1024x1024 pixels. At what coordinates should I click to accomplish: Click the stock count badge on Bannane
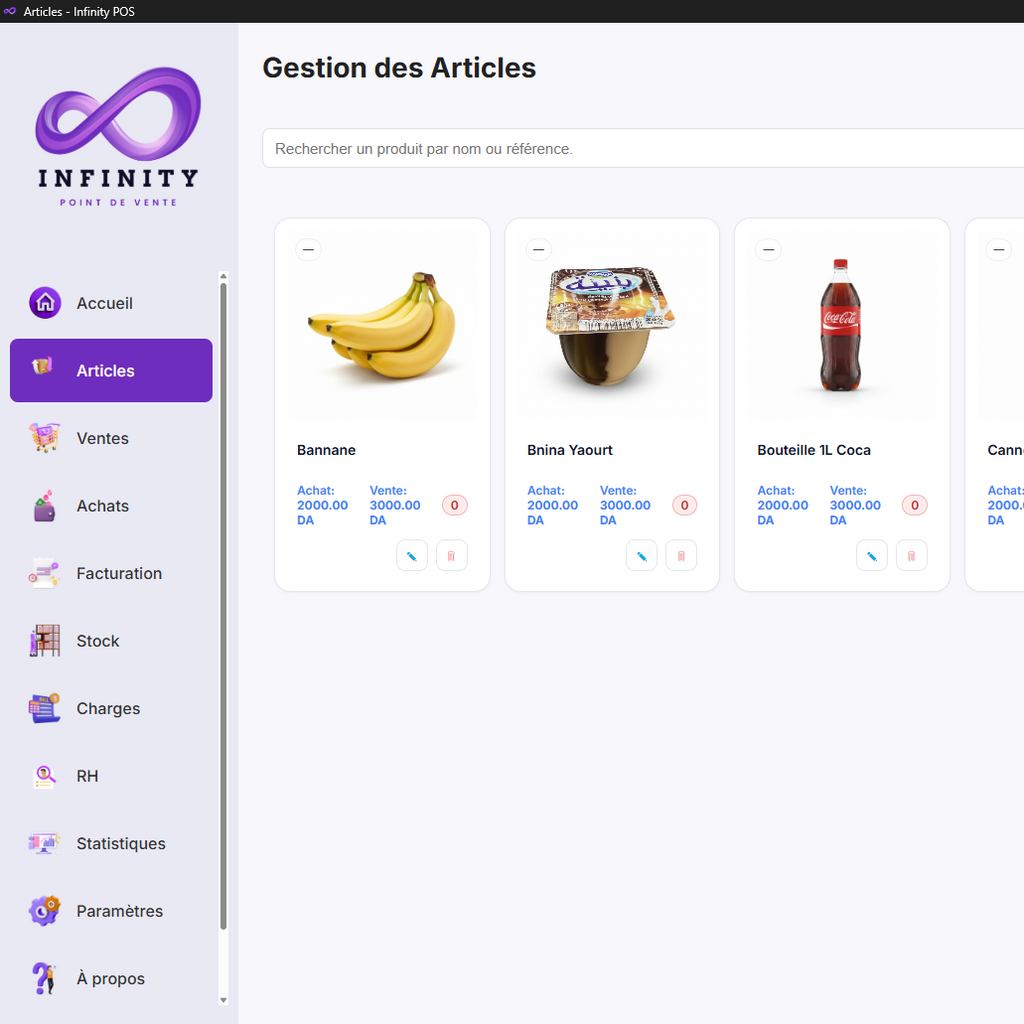(454, 505)
